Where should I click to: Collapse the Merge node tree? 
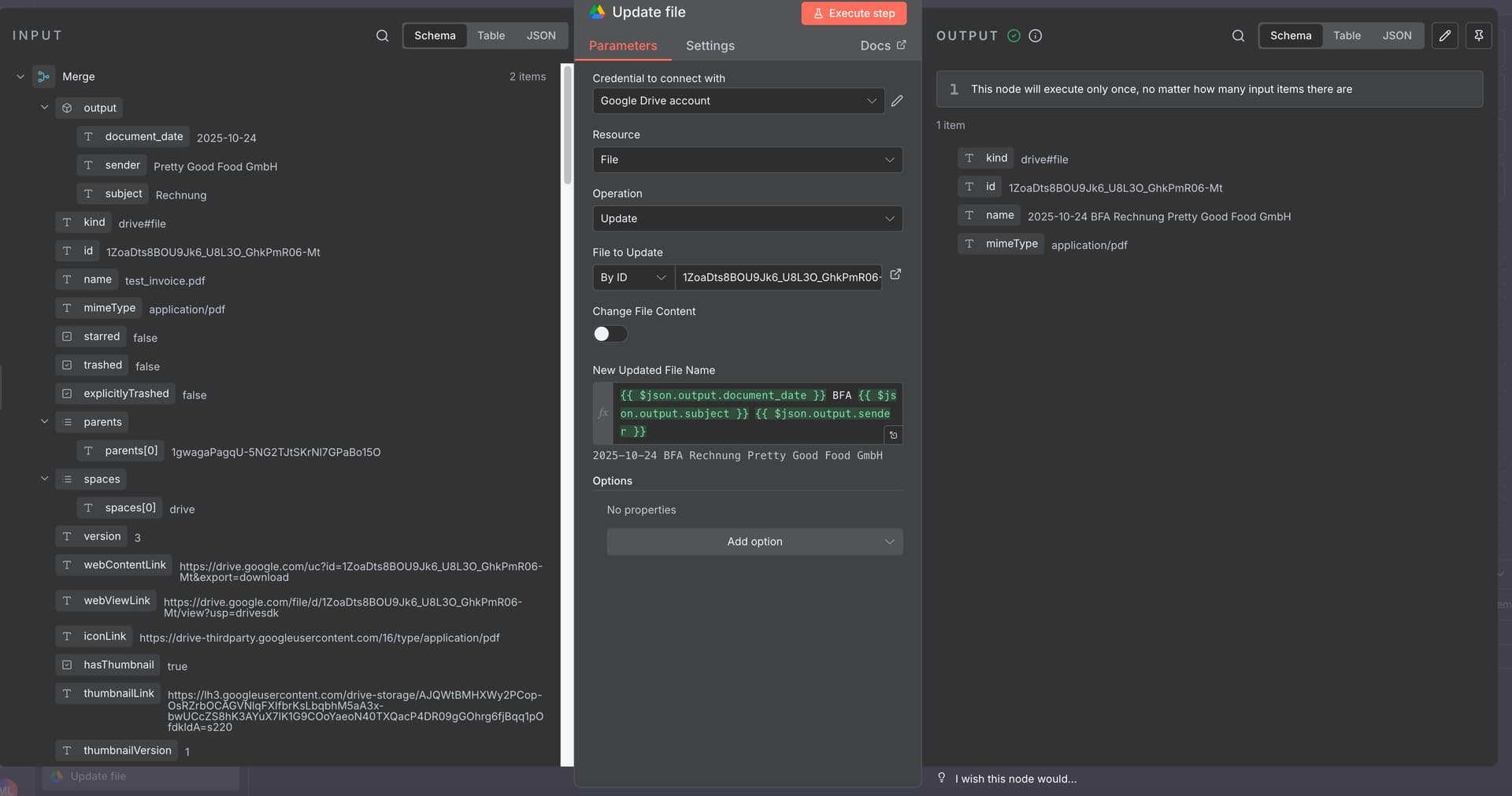[x=20, y=76]
